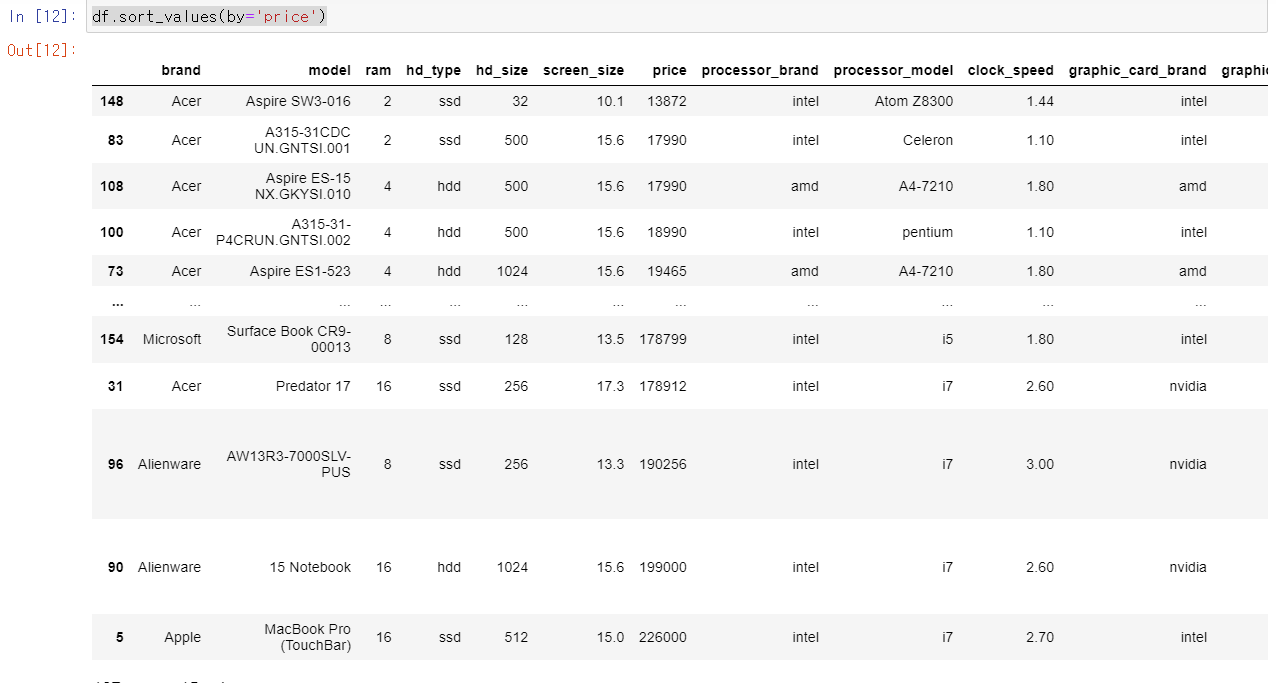Click the 15 Notebook model cell
The width and height of the screenshot is (1276, 683).
(310, 567)
